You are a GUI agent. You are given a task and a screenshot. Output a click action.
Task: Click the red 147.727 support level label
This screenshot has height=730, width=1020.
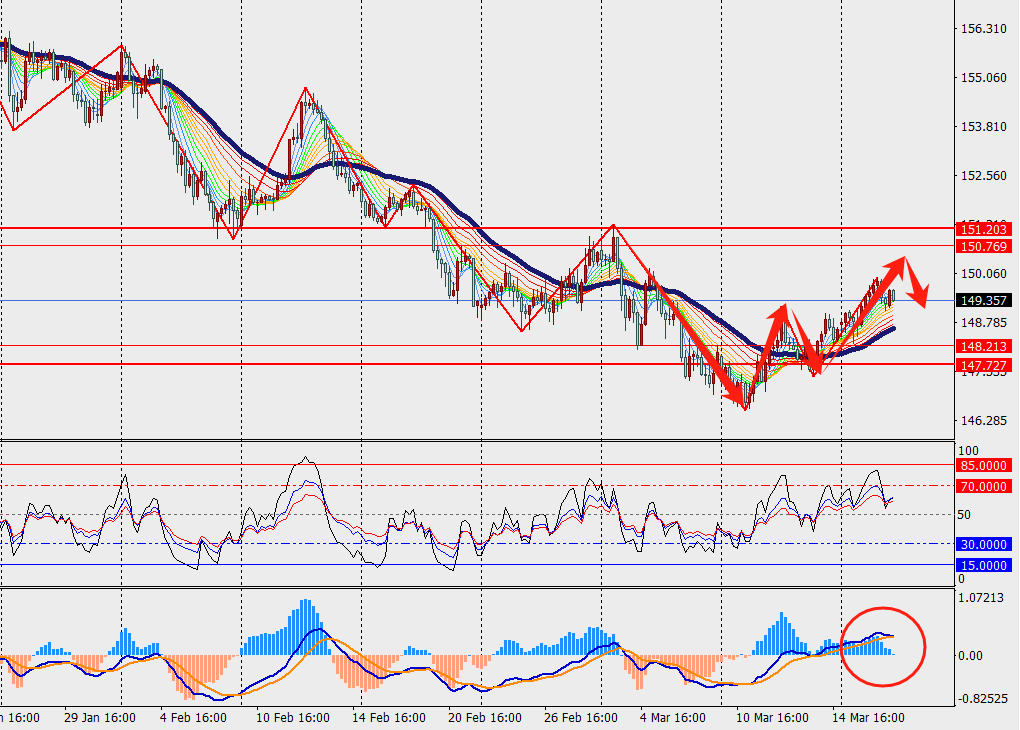coord(981,364)
